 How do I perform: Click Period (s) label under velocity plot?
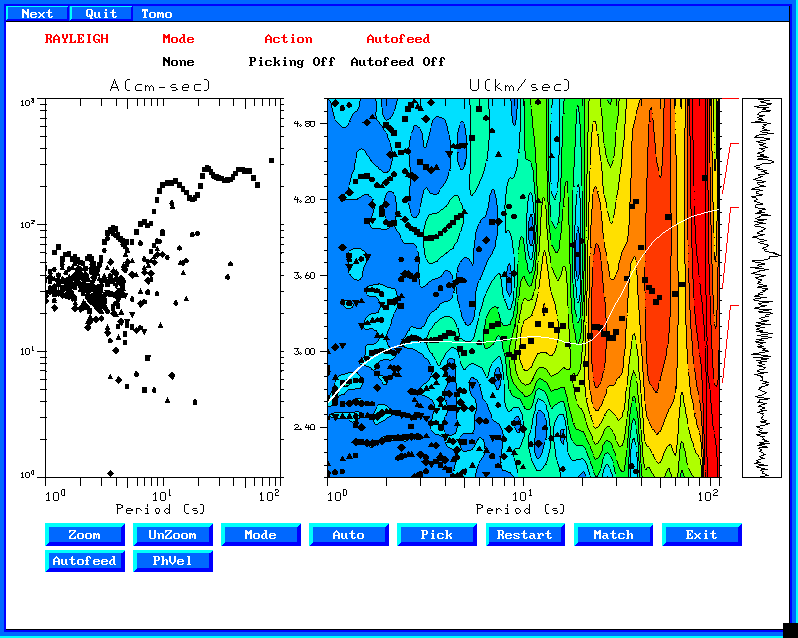[x=520, y=509]
